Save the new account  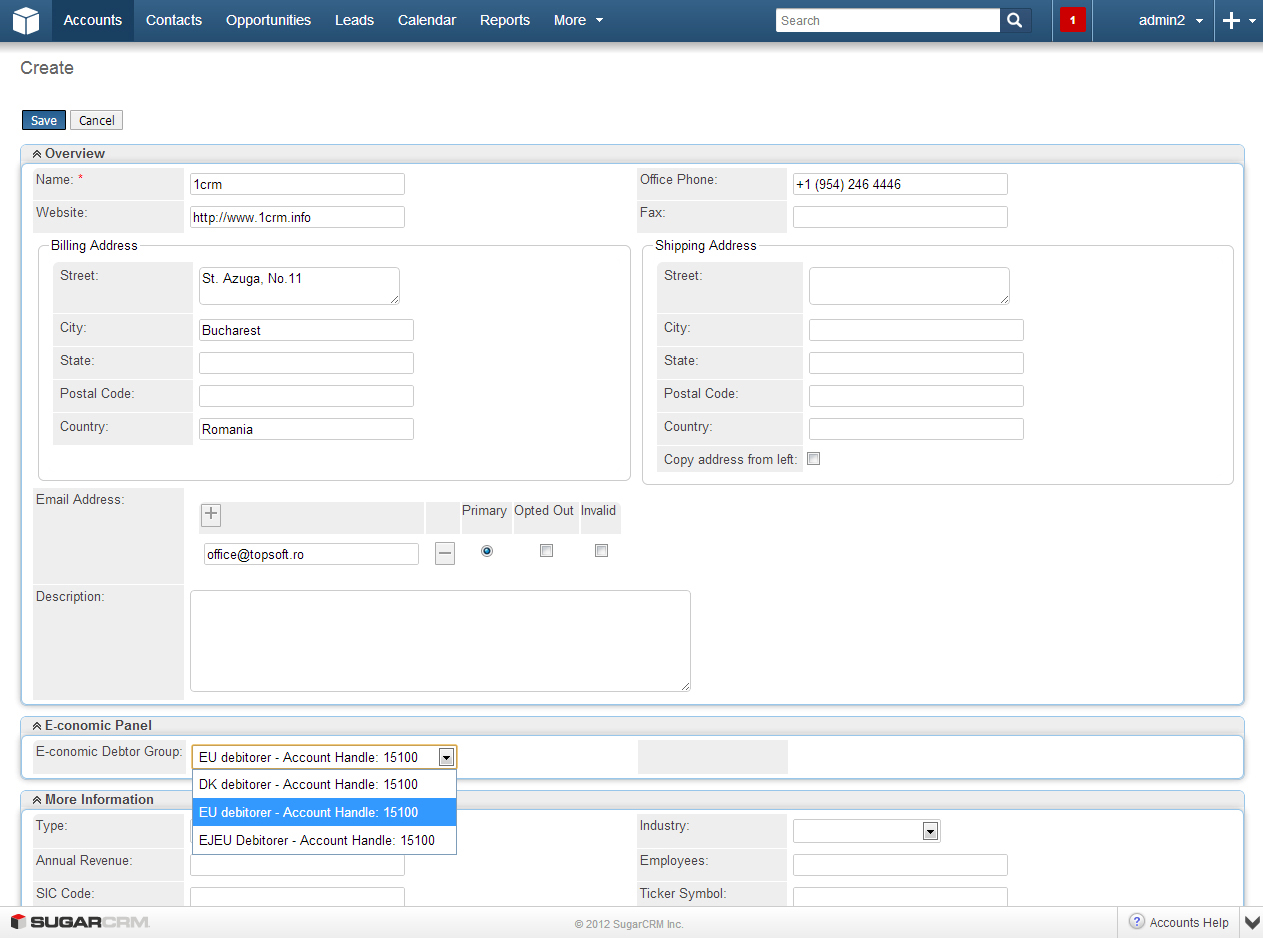pos(44,120)
